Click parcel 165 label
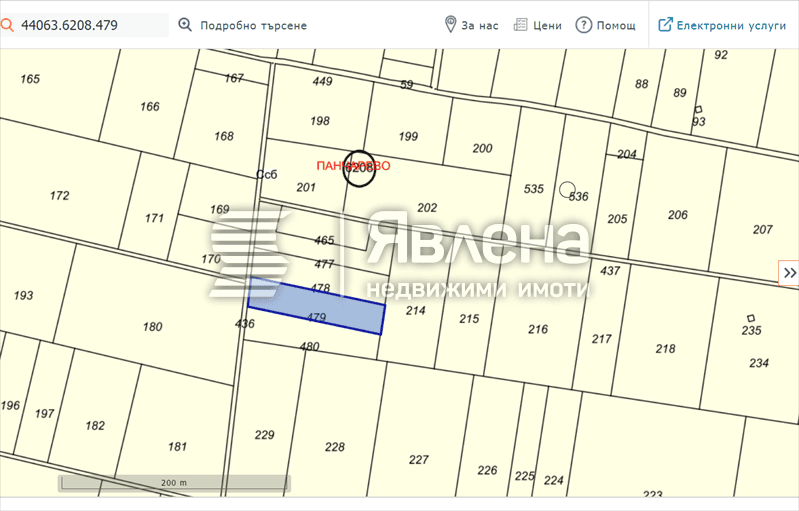Viewport: 799px width, 511px height. pyautogui.click(x=30, y=78)
